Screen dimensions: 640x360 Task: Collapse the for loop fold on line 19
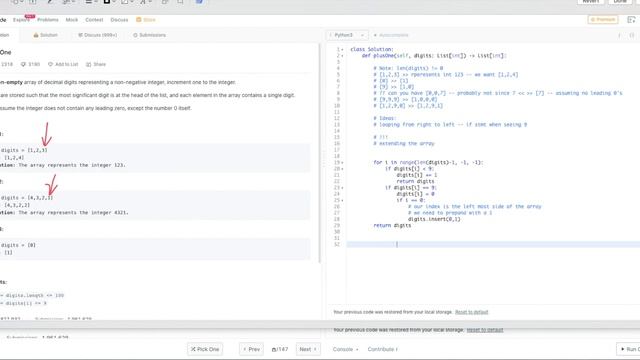(342, 162)
